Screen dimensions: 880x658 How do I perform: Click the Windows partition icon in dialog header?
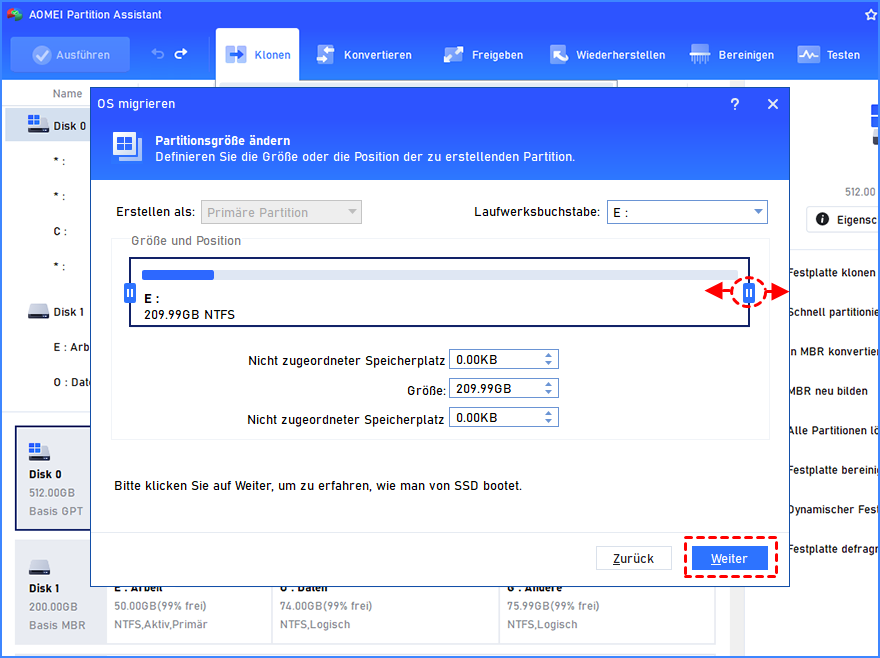coord(127,147)
